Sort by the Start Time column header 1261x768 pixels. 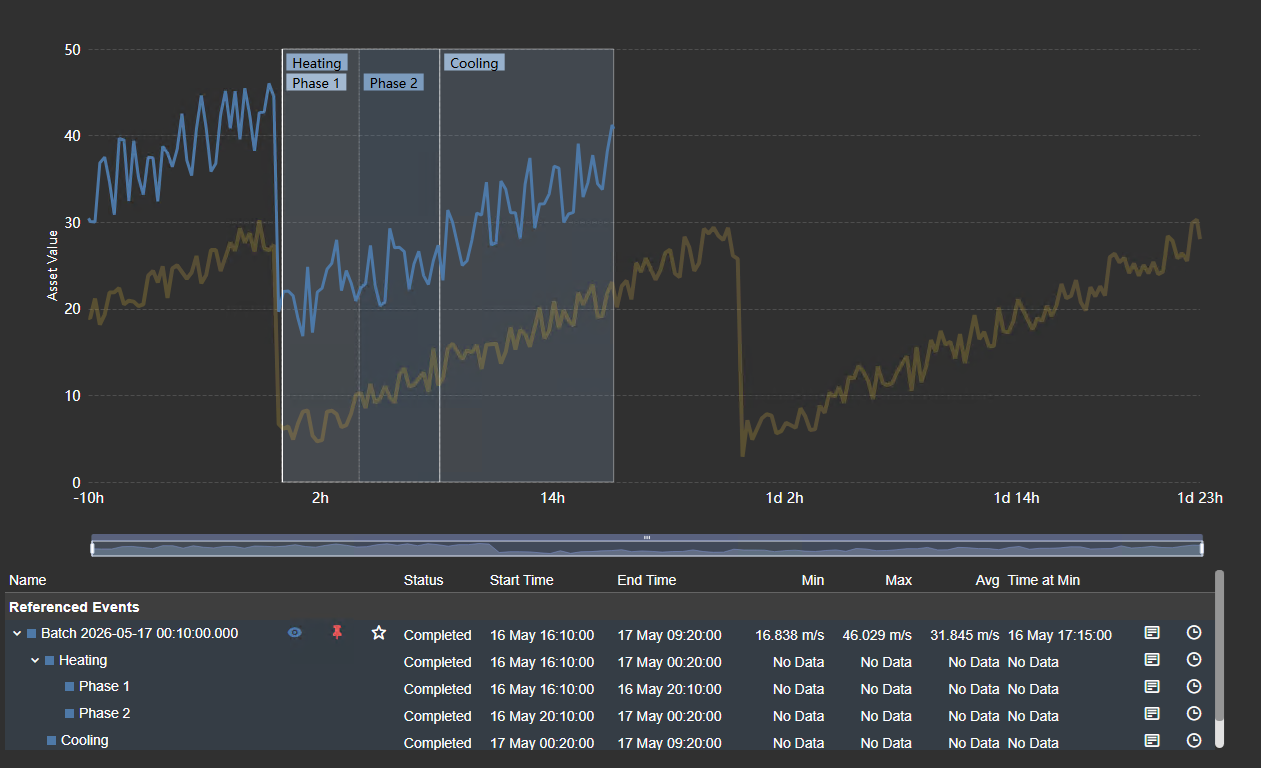pos(521,580)
